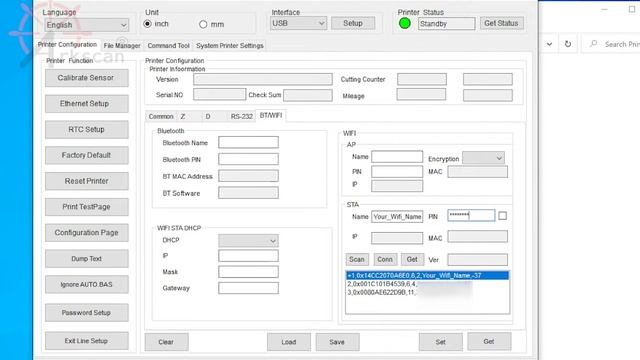Switch to the Printer Configuration tab
640x360 pixels.
coord(67,44)
